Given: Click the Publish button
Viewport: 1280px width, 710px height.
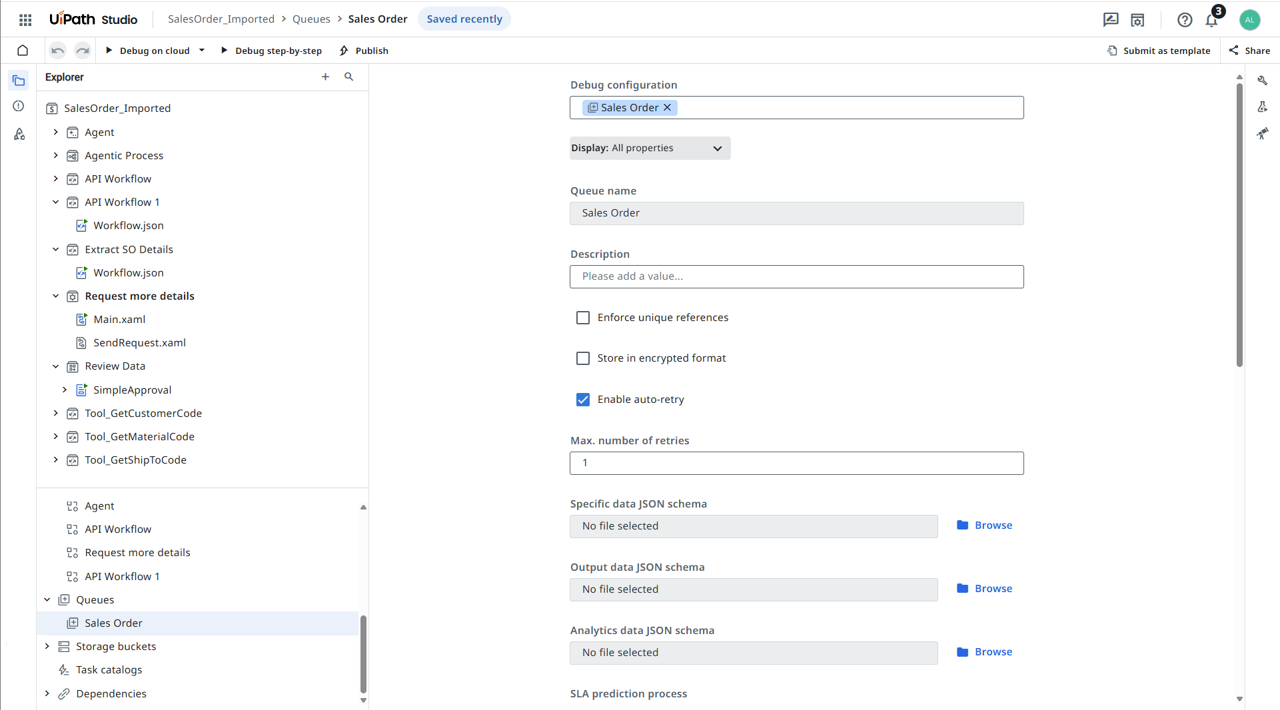Looking at the screenshot, I should coord(364,50).
